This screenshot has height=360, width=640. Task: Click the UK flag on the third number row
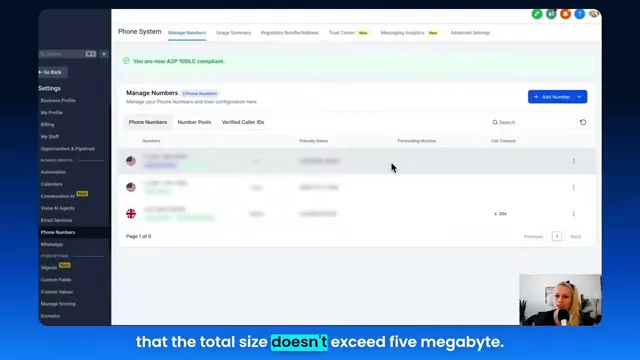coord(131,213)
